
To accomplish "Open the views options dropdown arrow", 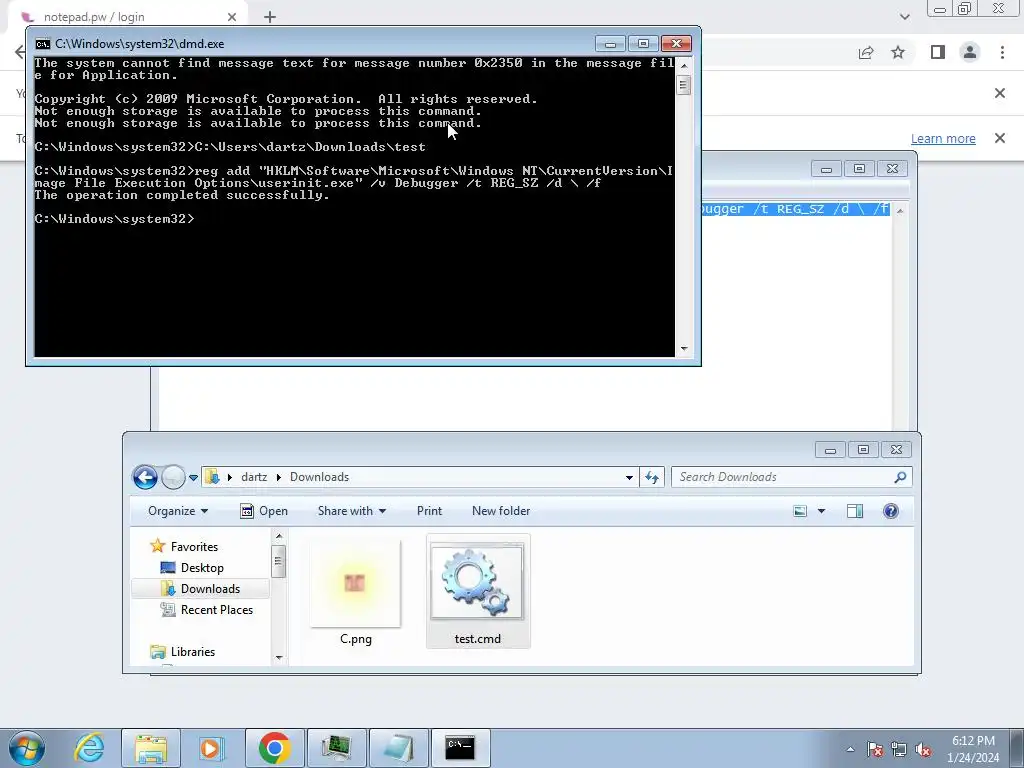I will 821,511.
